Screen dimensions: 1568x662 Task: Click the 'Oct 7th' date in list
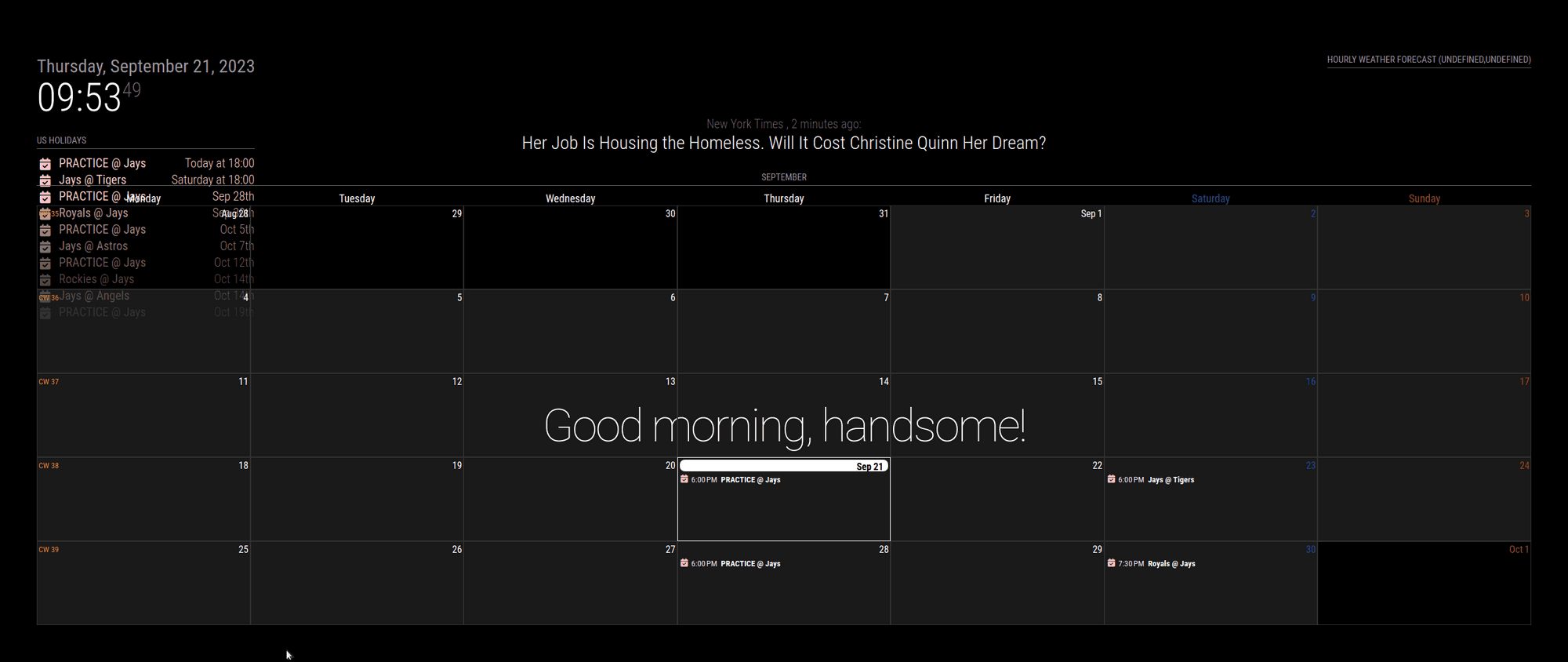[237, 246]
